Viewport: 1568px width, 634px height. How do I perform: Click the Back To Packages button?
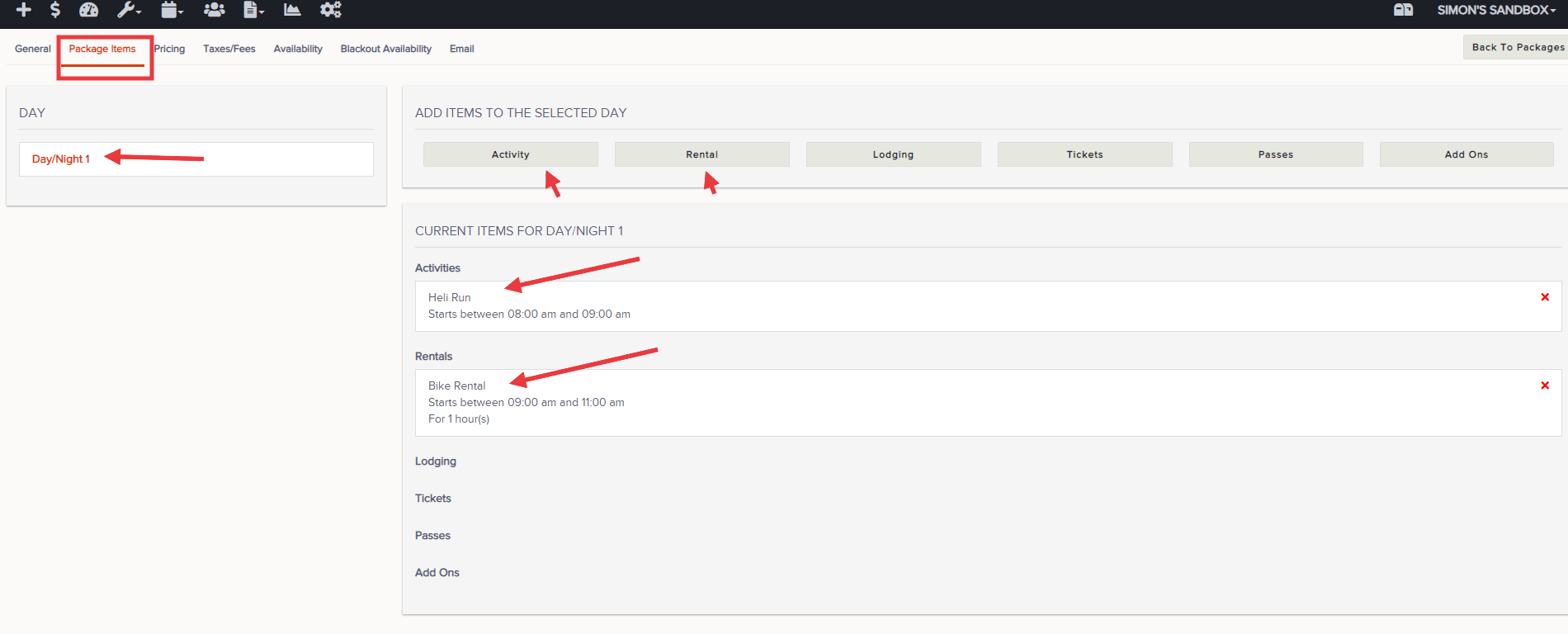[x=1517, y=47]
